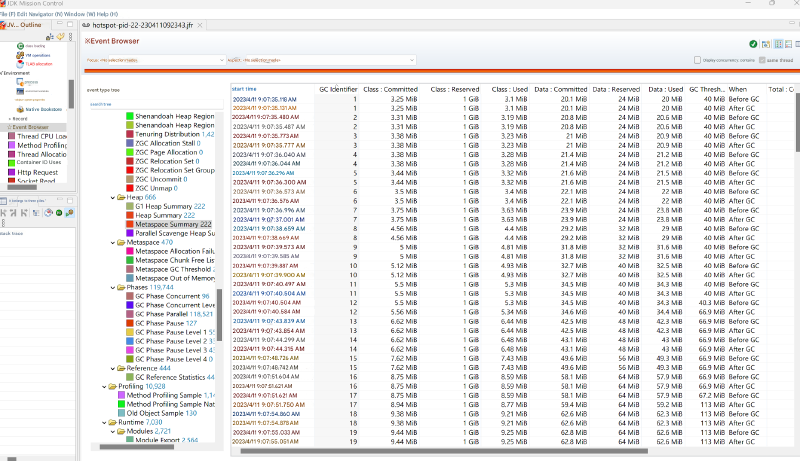This screenshot has width=800, height=461.
Task: Select the TLAB Allocation icon in Outline
Action: coord(18,63)
